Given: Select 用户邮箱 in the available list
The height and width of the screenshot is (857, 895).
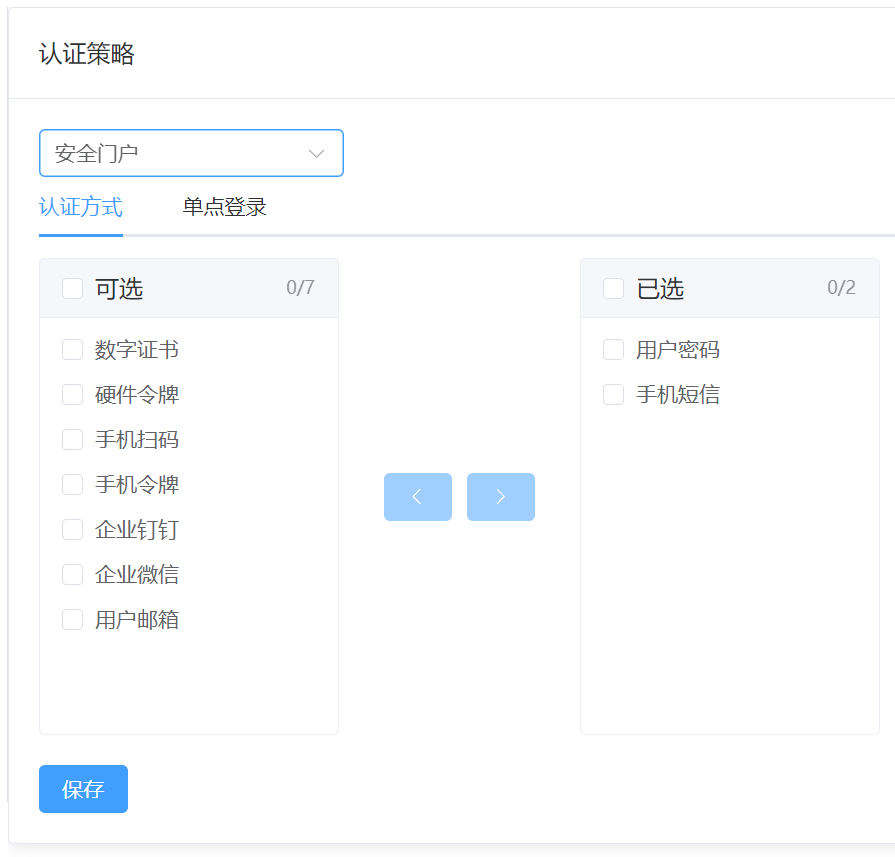Looking at the screenshot, I should coord(71,619).
